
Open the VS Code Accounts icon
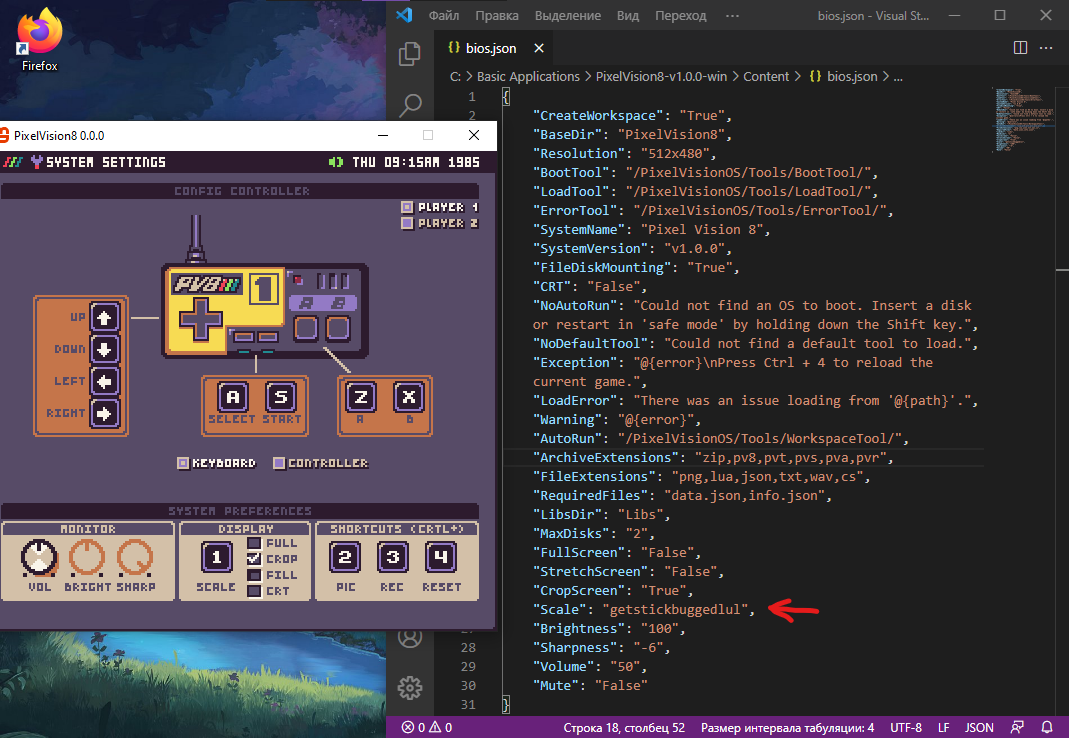pyautogui.click(x=410, y=638)
